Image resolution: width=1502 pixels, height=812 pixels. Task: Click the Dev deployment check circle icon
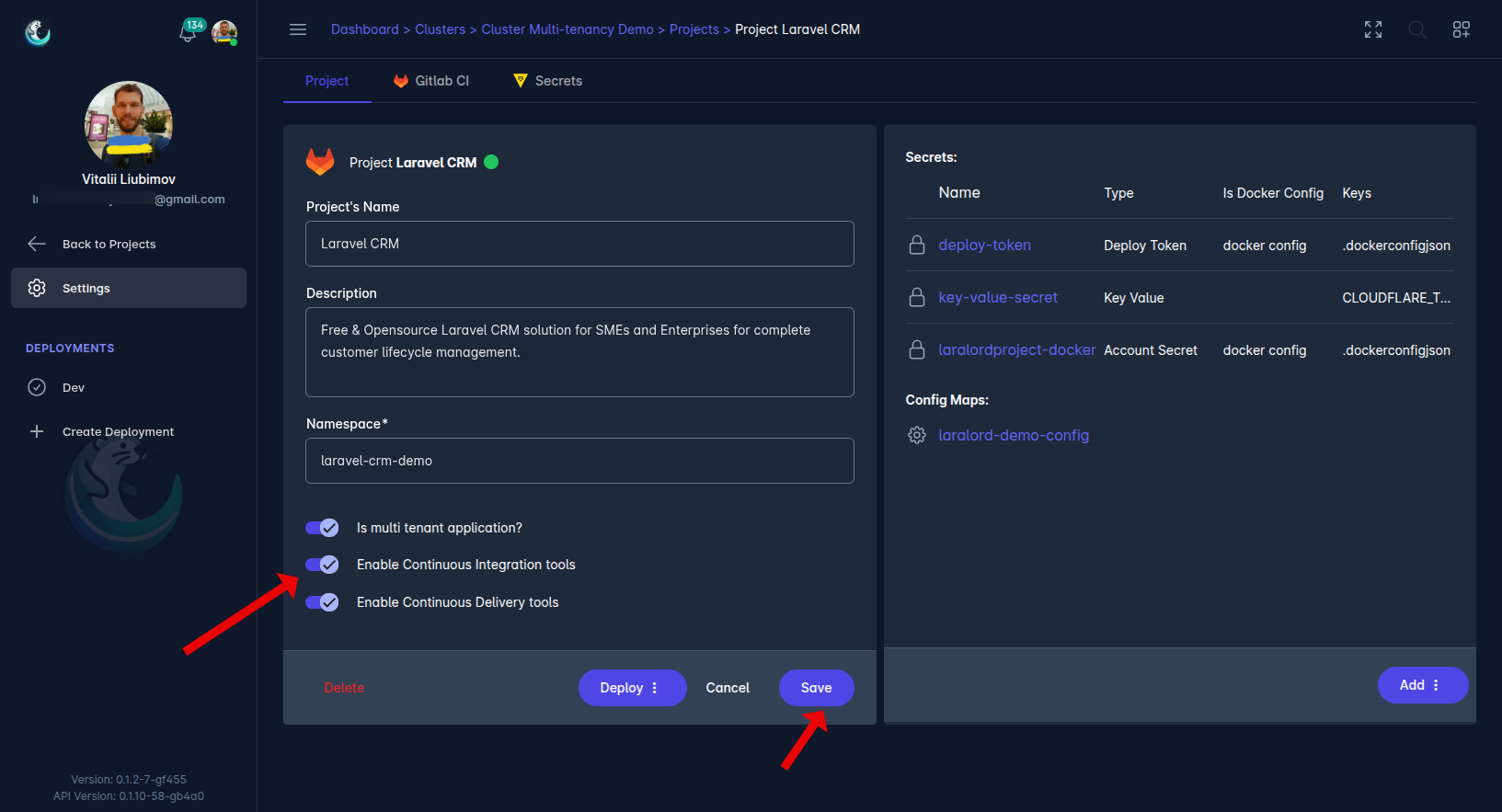[37, 387]
